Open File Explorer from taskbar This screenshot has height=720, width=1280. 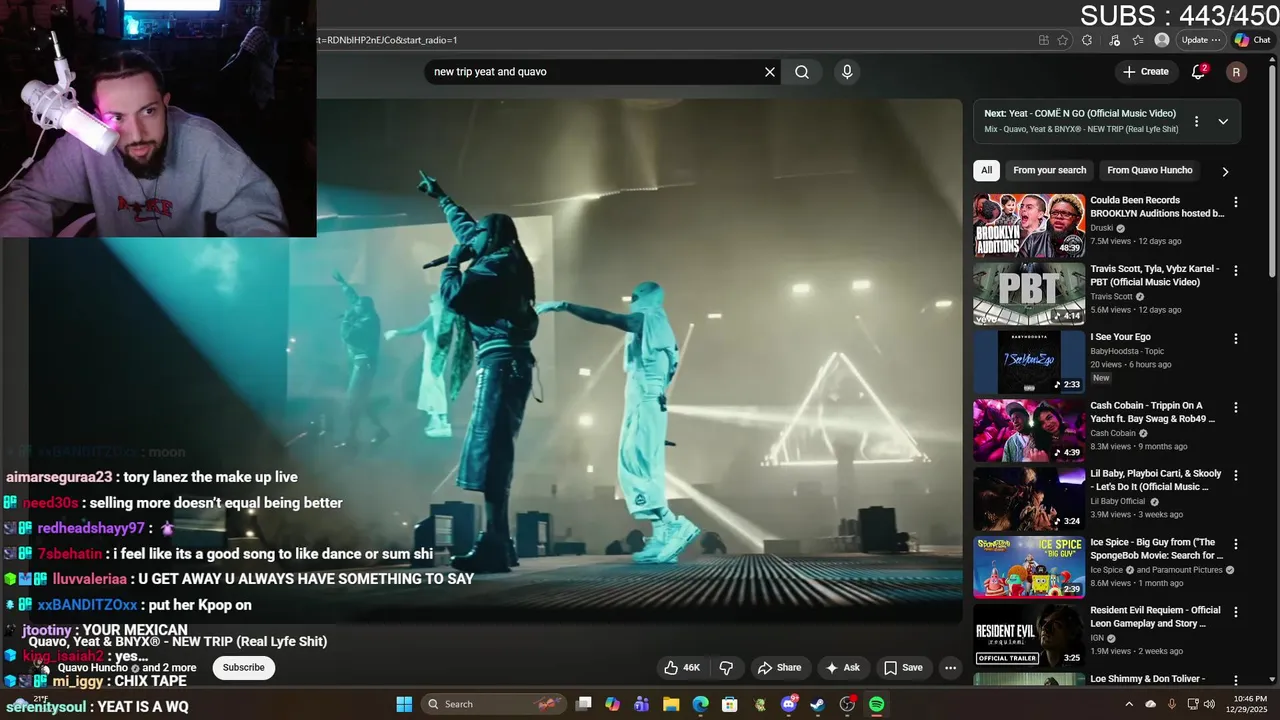pos(671,704)
